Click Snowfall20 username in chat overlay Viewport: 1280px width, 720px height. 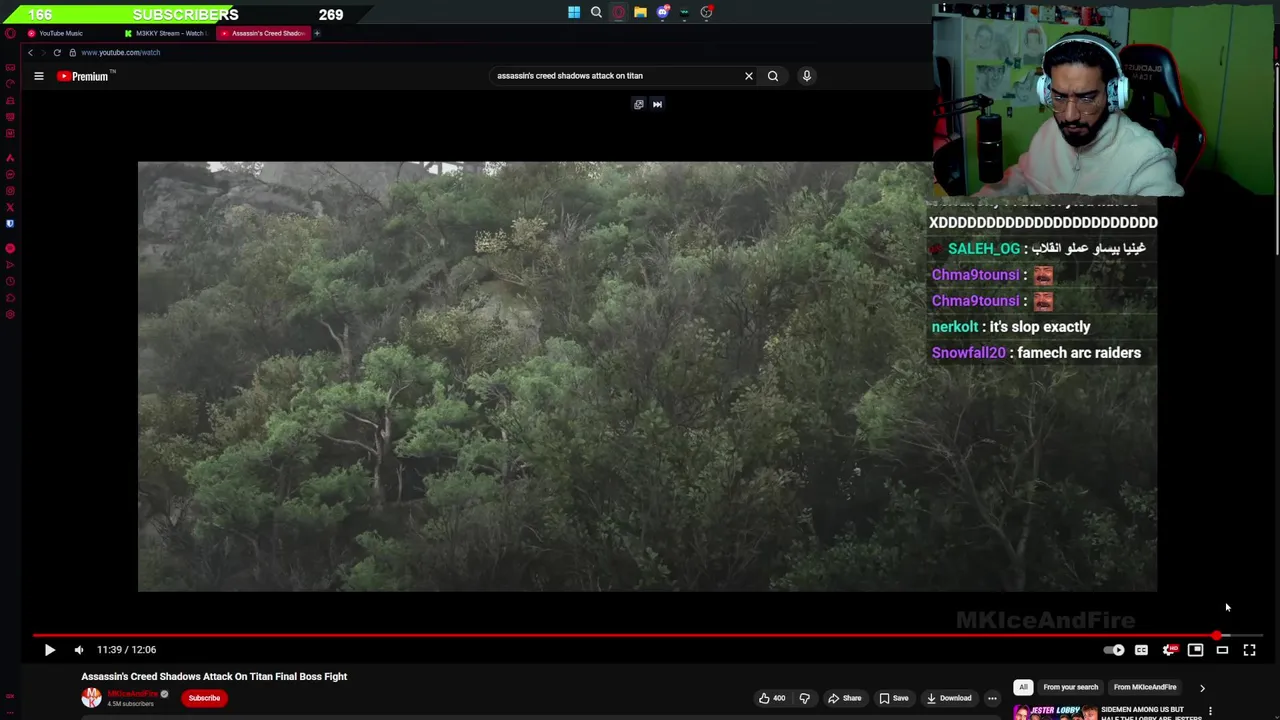[x=968, y=353]
